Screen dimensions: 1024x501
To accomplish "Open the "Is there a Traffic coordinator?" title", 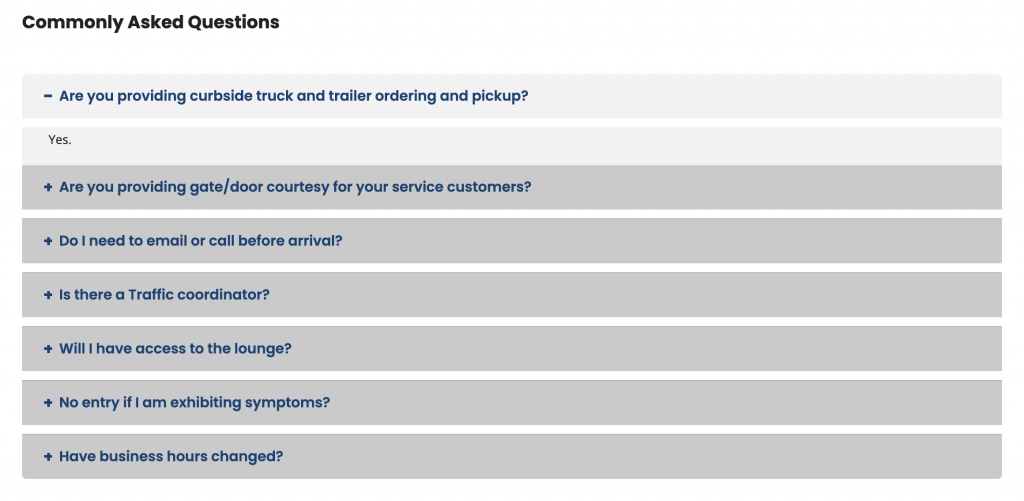I will point(164,296).
